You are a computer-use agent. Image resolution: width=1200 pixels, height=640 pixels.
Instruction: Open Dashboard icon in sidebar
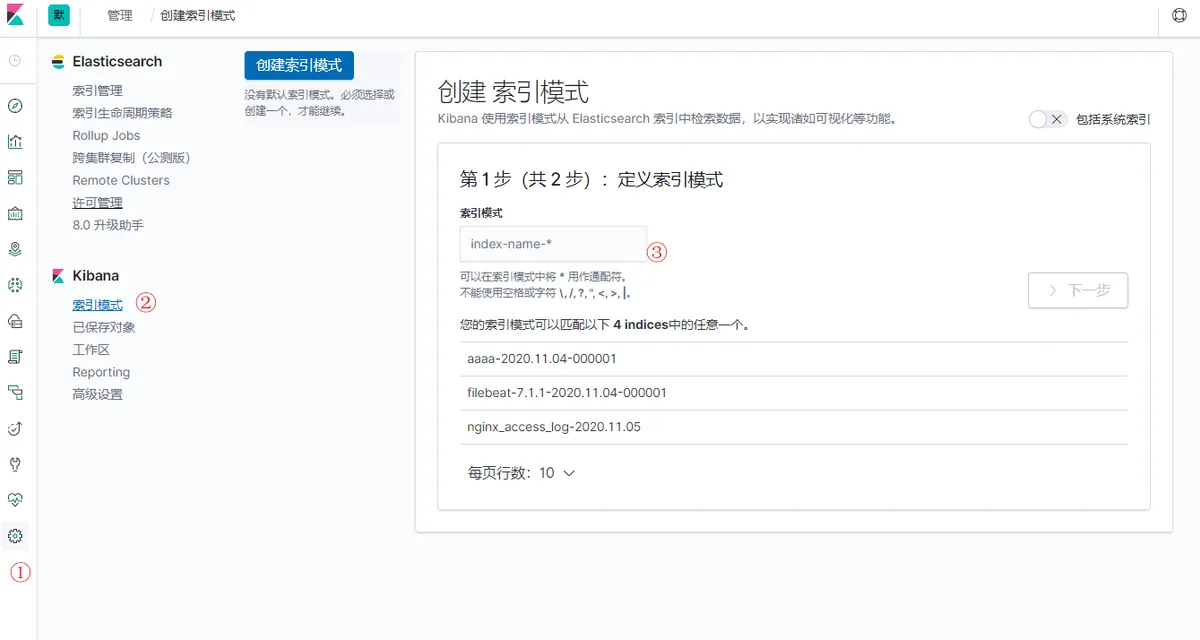click(x=15, y=177)
